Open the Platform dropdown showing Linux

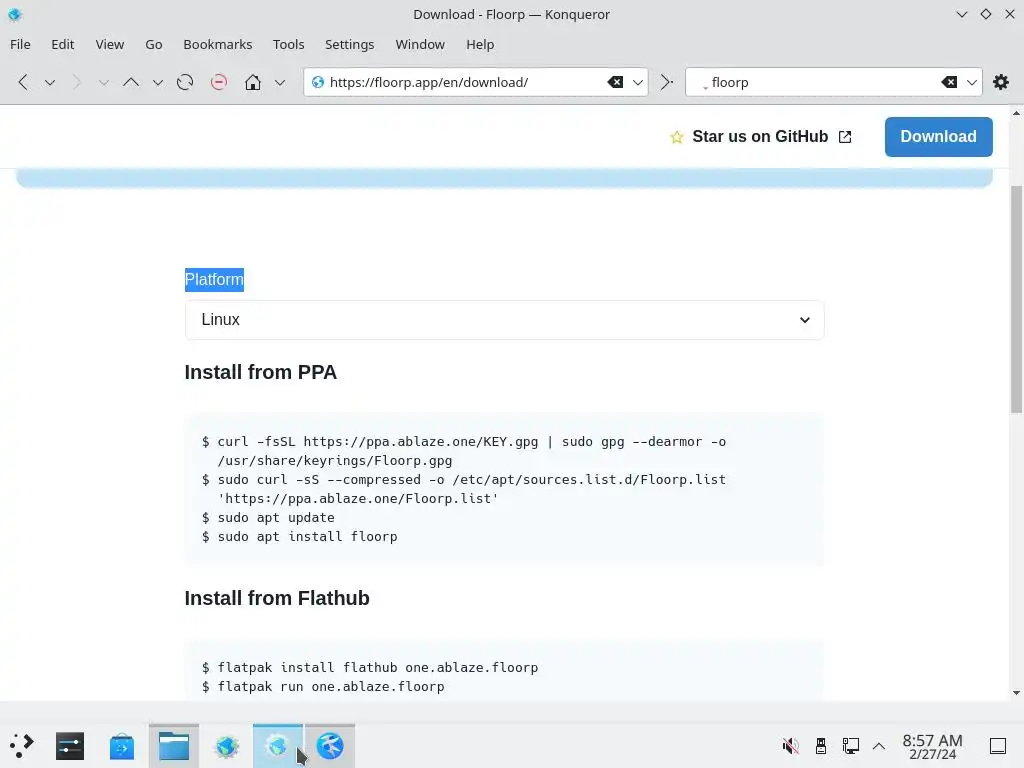pos(504,320)
